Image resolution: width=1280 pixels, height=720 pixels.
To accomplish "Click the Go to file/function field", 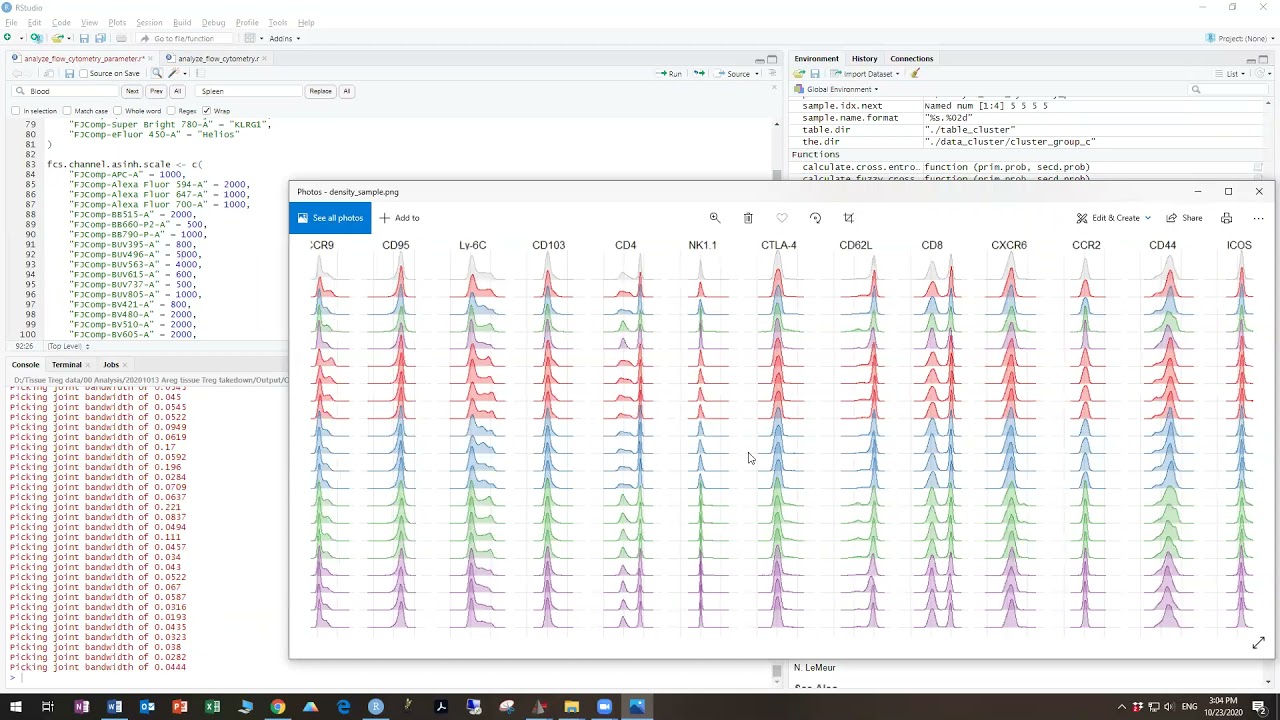I will [x=185, y=38].
